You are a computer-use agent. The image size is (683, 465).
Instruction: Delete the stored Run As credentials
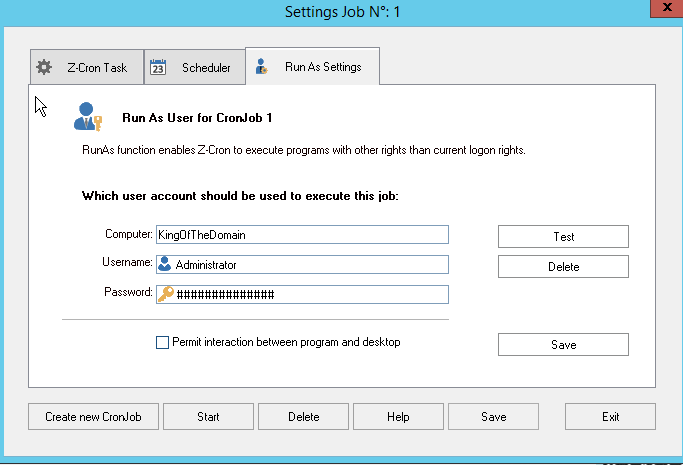[563, 266]
